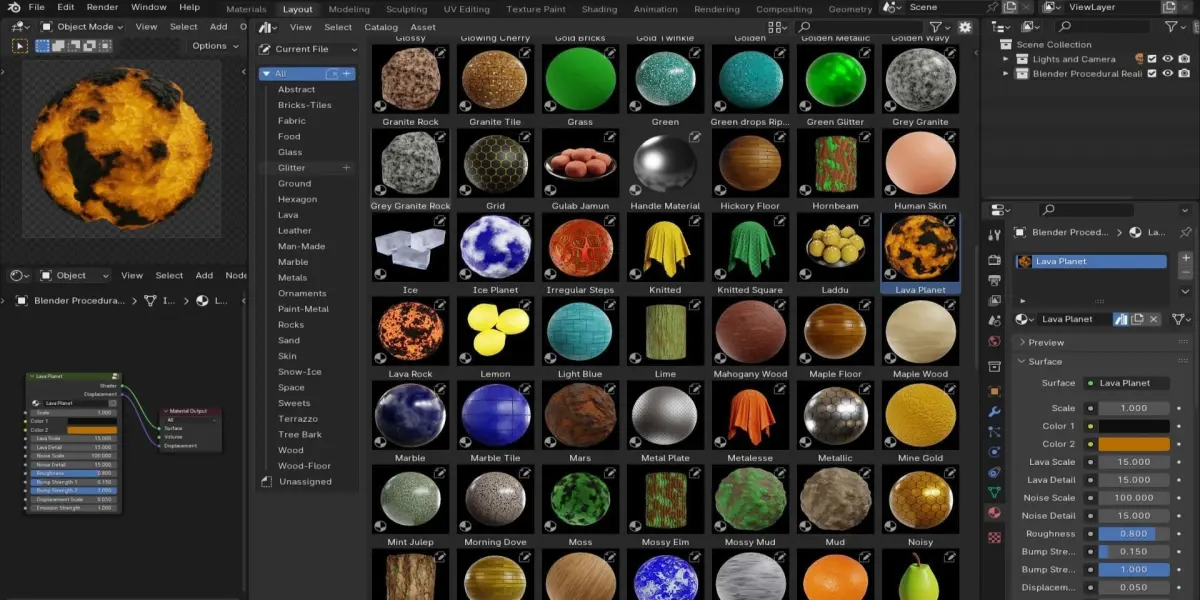Uncheck the Blender Procedural collection checkbox
Viewport: 1200px width, 600px height.
(1152, 74)
